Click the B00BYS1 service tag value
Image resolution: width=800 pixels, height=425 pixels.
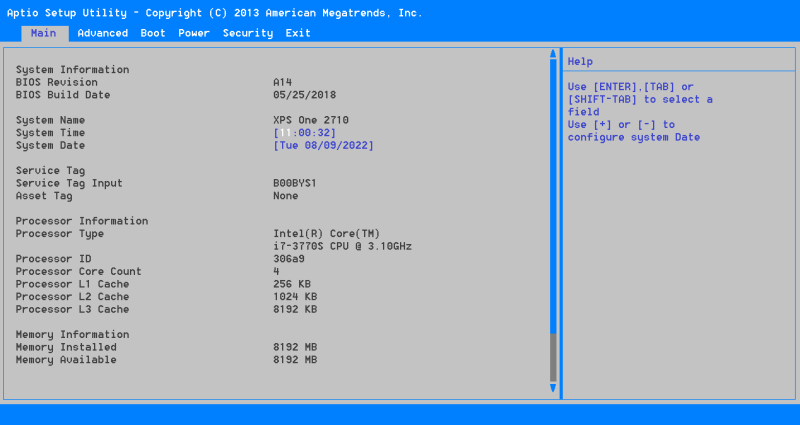click(295, 183)
